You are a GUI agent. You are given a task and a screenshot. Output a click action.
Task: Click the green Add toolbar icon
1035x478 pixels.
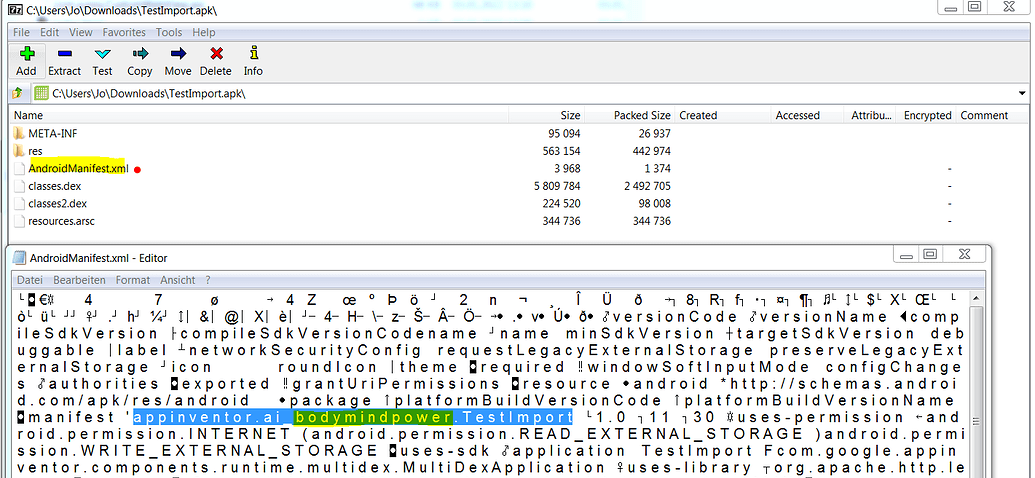26,54
